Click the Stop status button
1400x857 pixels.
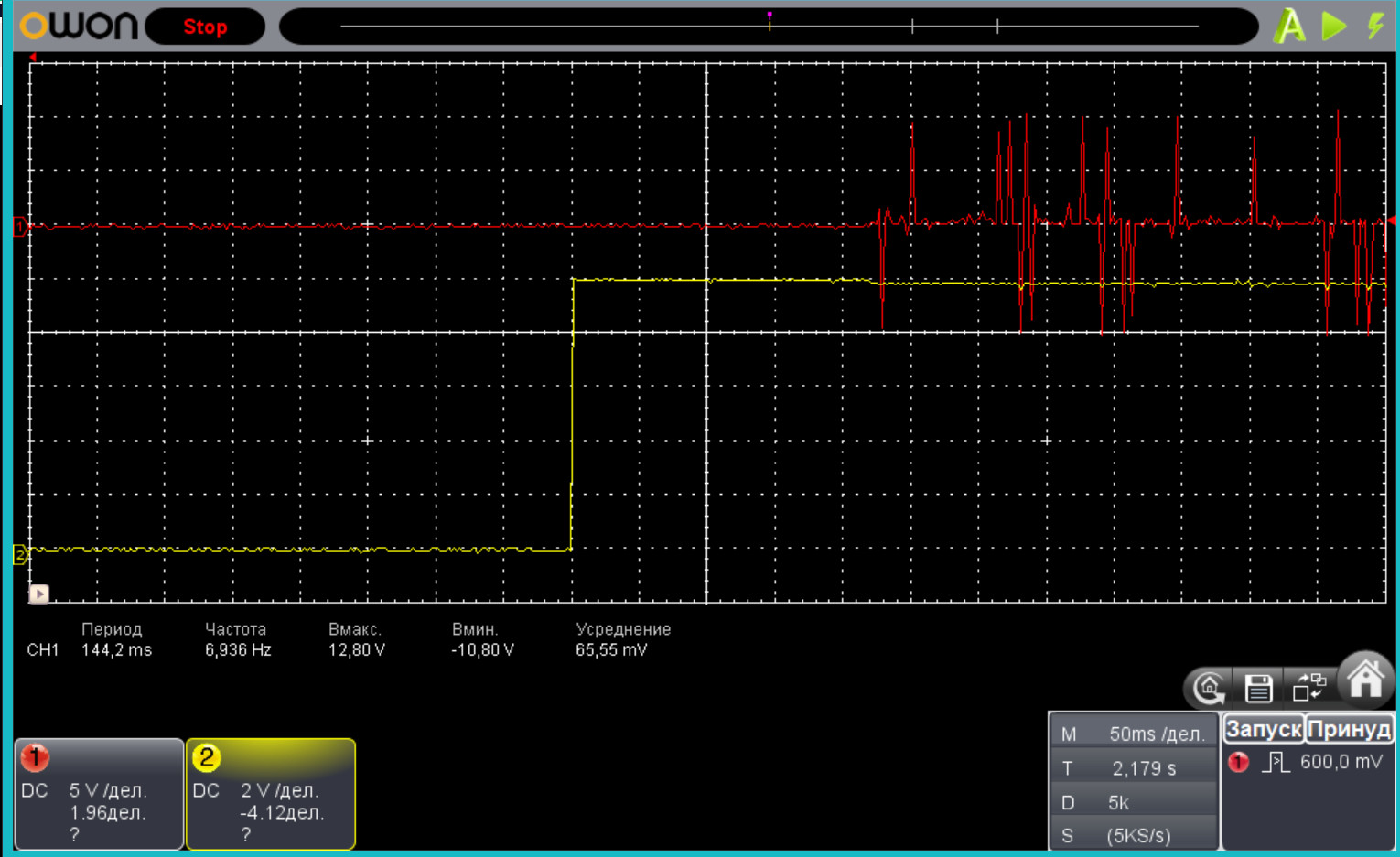point(205,27)
